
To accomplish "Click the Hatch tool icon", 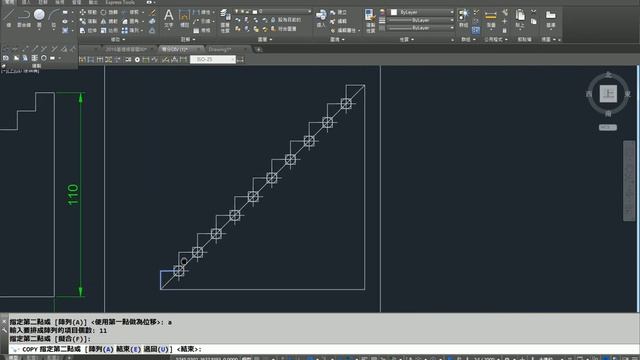I will pos(65,30).
